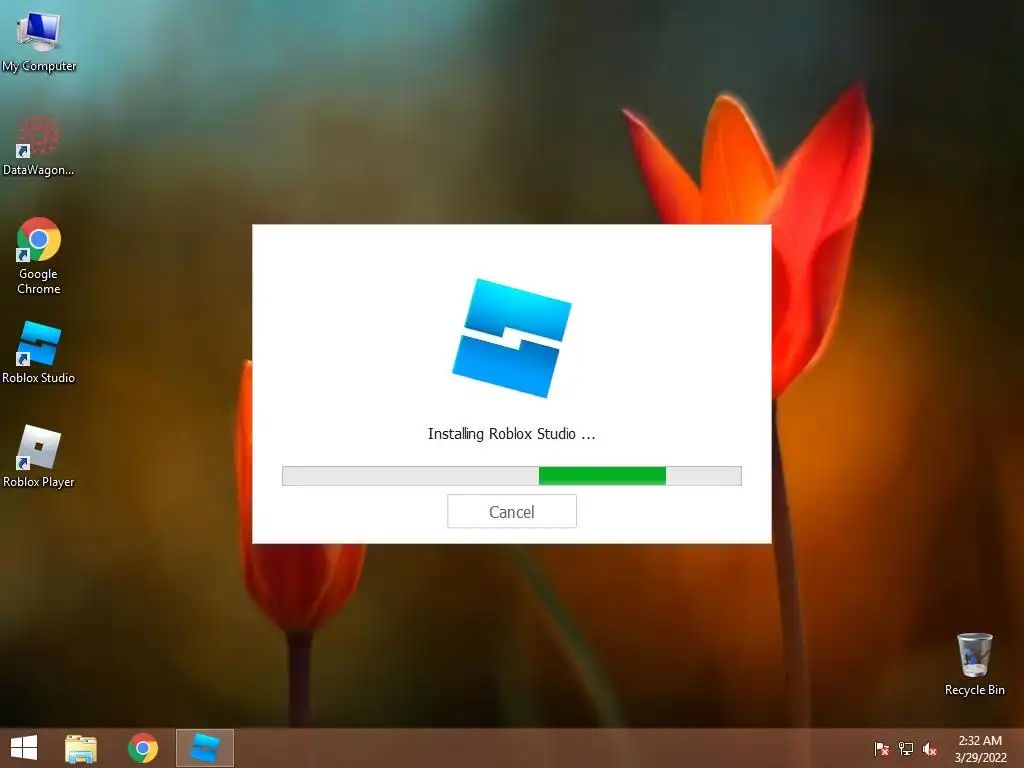Select the Google Chrome desktop shortcut

tap(39, 256)
